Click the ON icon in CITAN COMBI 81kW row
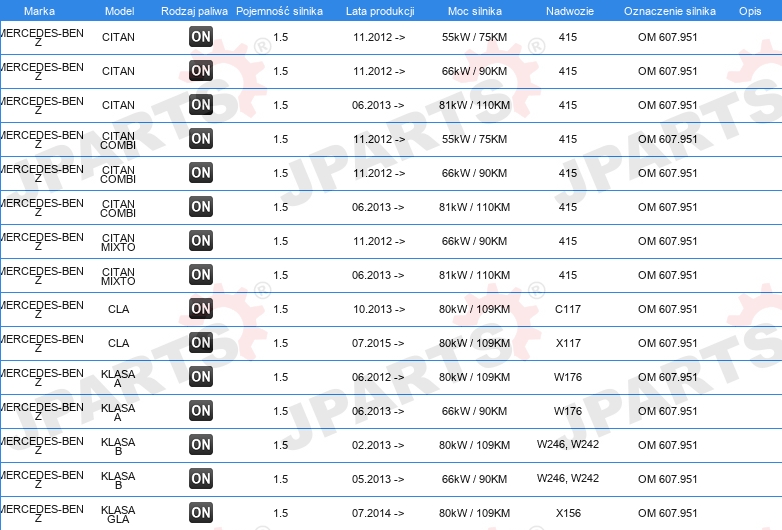 [201, 206]
